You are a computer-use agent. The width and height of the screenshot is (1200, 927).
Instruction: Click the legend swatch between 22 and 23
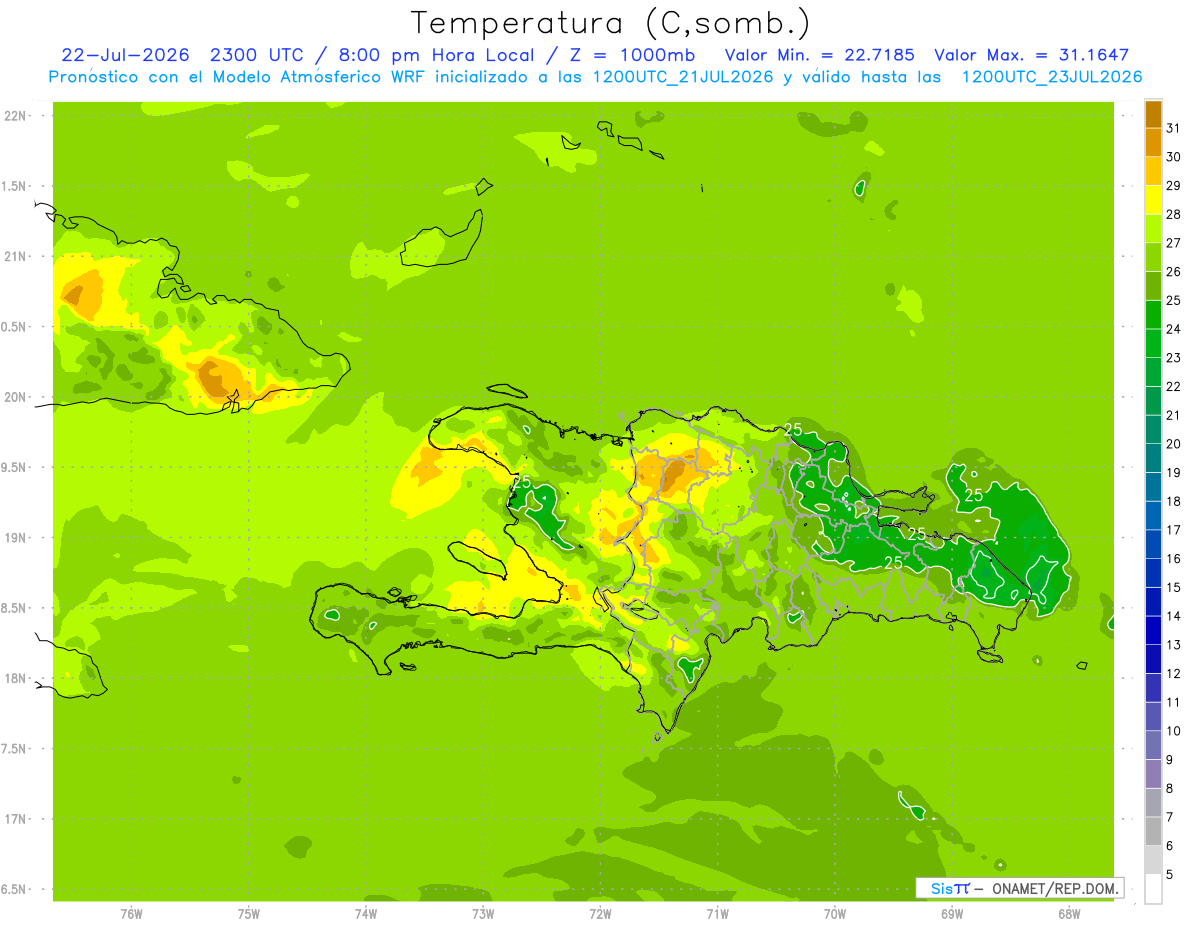pos(1153,372)
